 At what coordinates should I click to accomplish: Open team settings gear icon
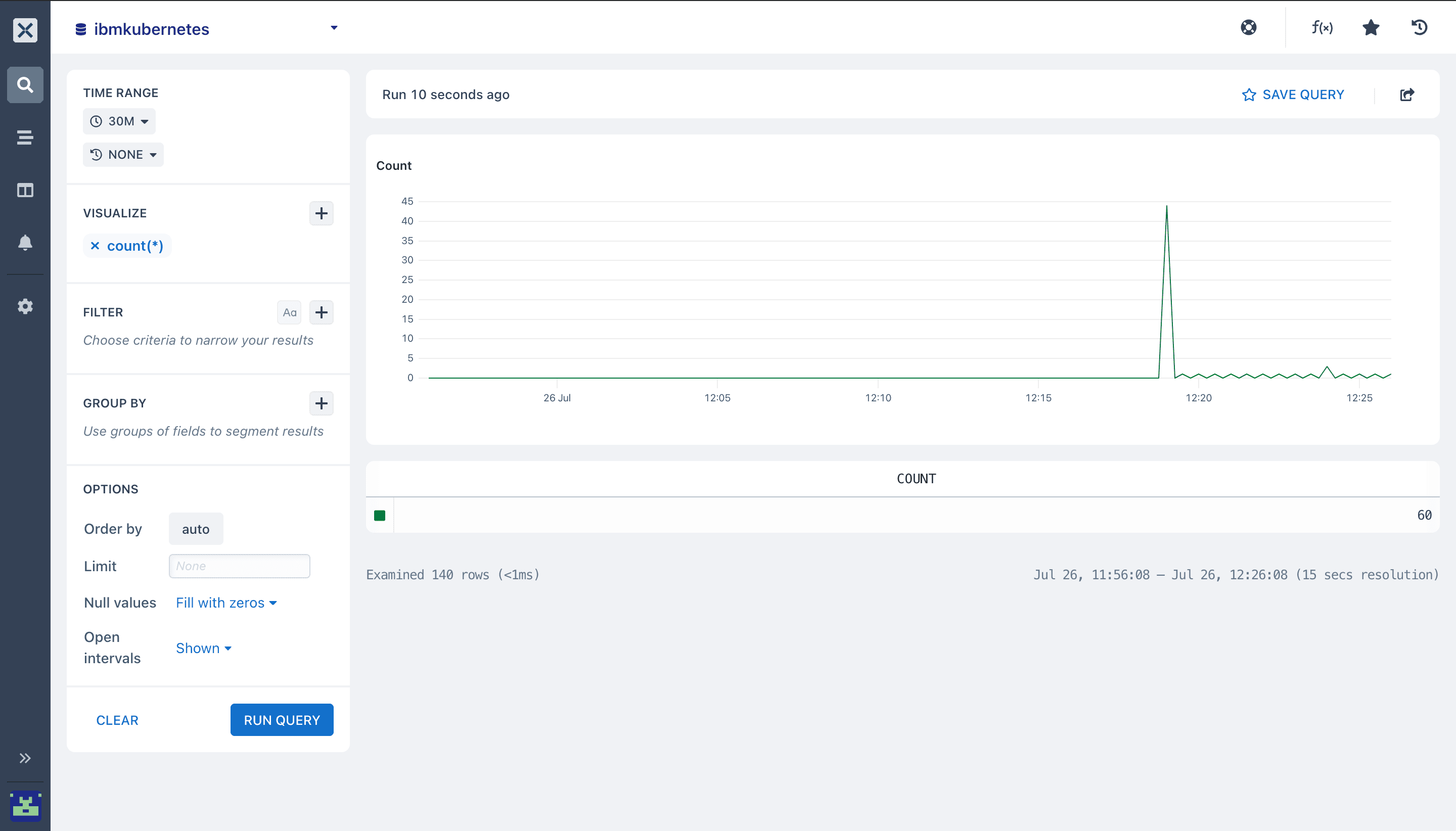(x=25, y=306)
